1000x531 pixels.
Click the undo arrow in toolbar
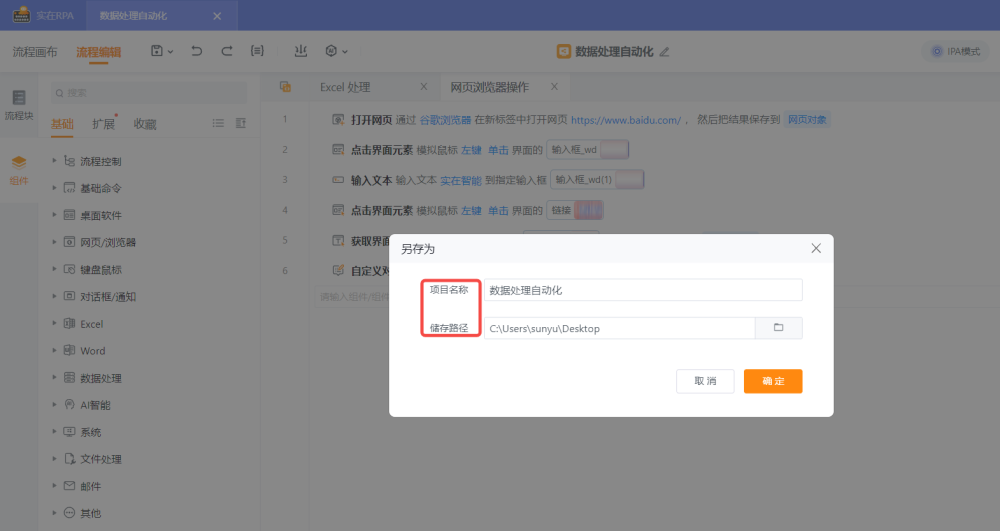[x=197, y=51]
